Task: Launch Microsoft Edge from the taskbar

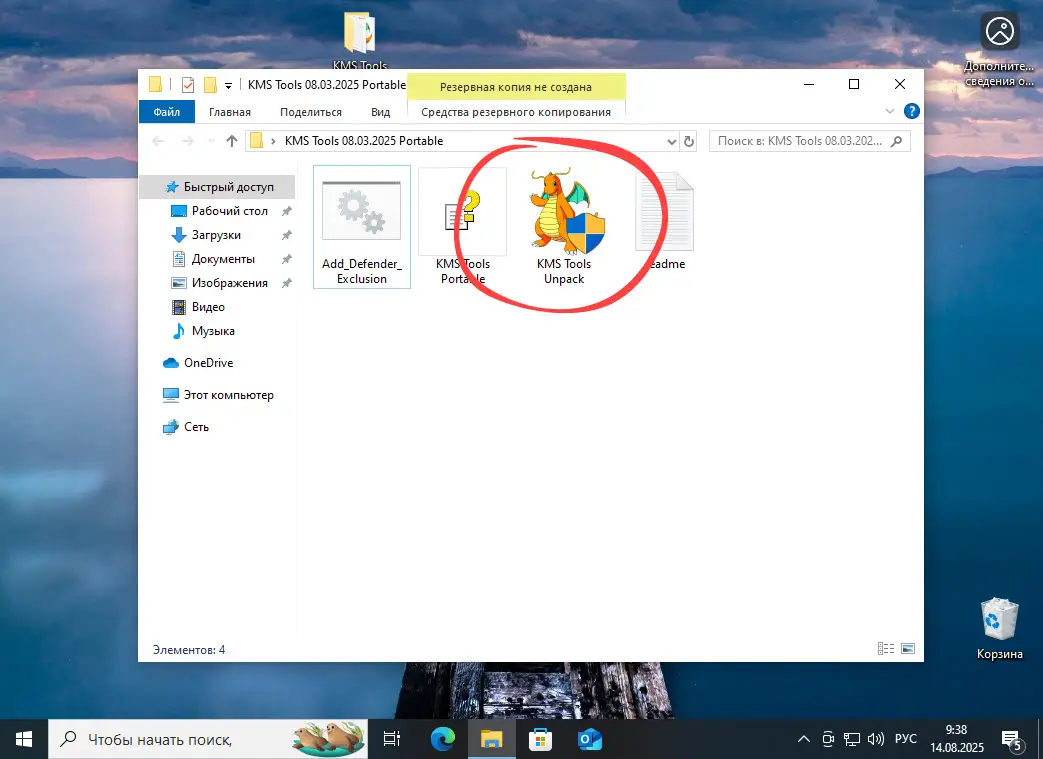Action: point(442,739)
